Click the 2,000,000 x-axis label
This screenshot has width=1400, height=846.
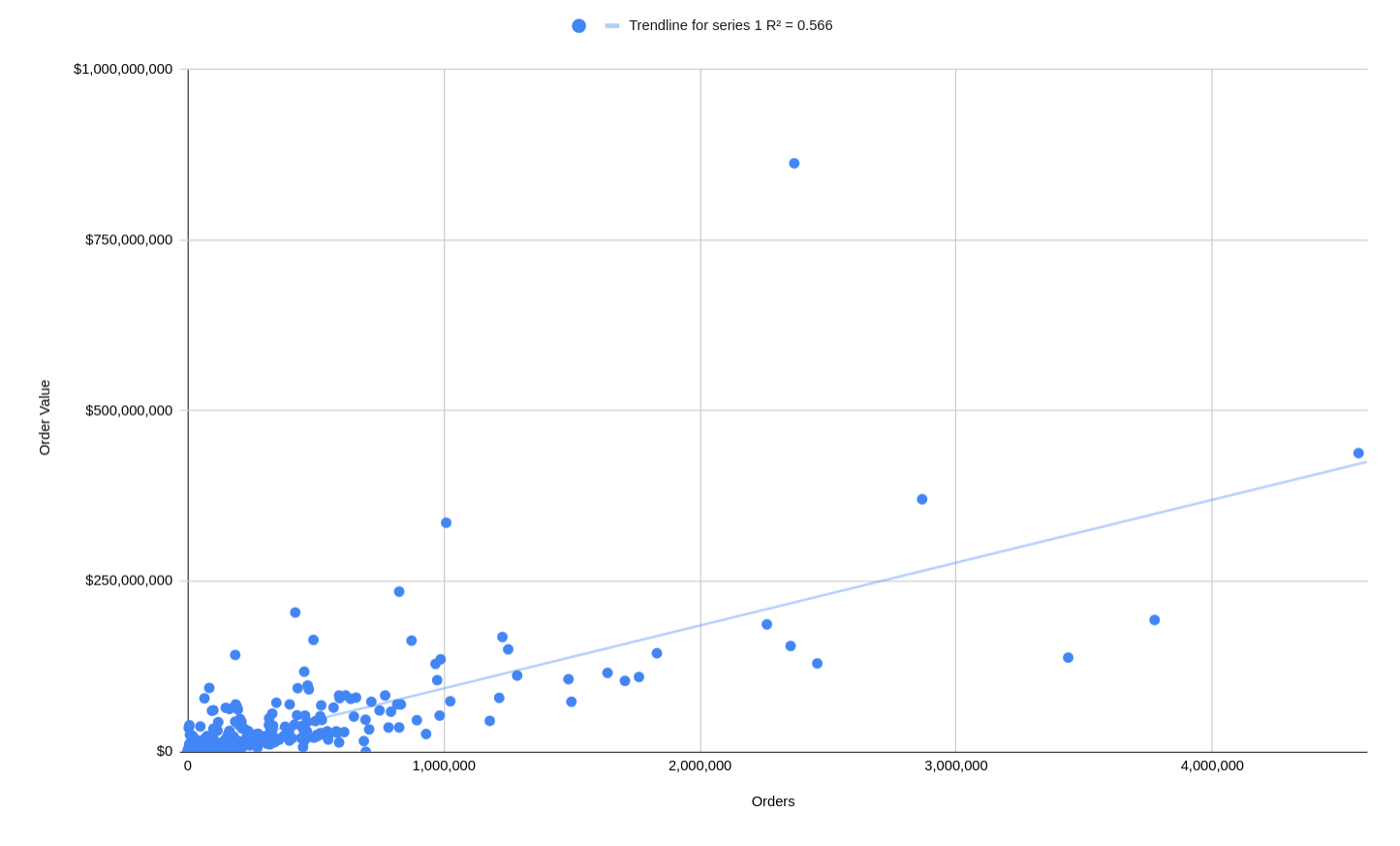point(700,766)
